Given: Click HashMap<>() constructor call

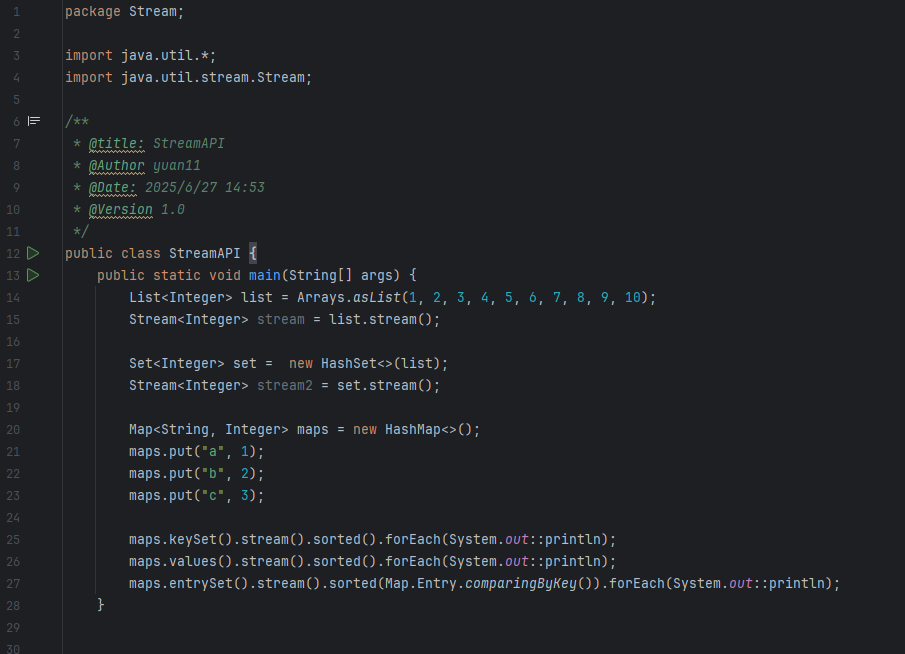Looking at the screenshot, I should pos(428,429).
